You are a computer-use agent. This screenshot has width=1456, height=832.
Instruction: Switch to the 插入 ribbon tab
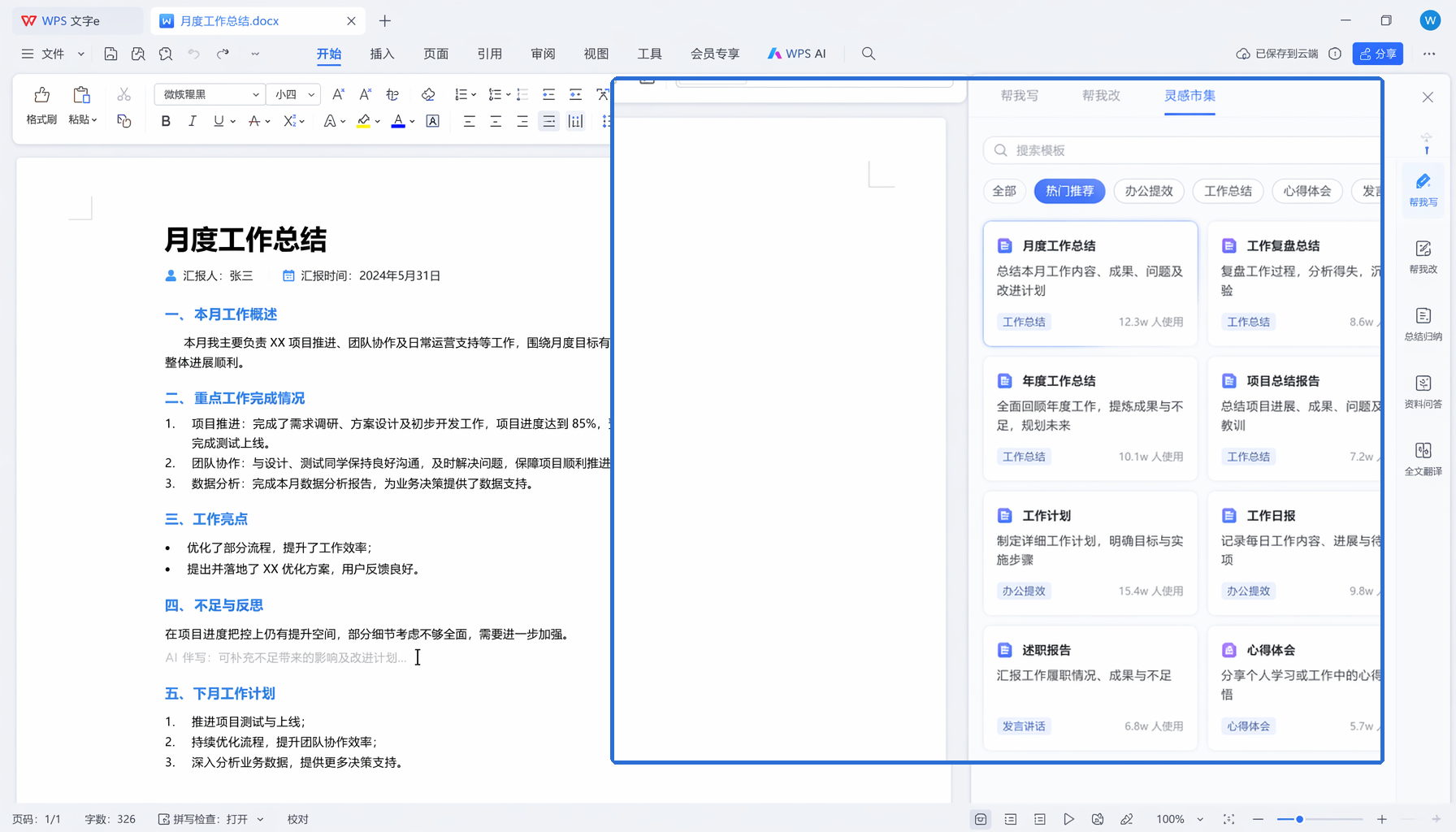382,54
